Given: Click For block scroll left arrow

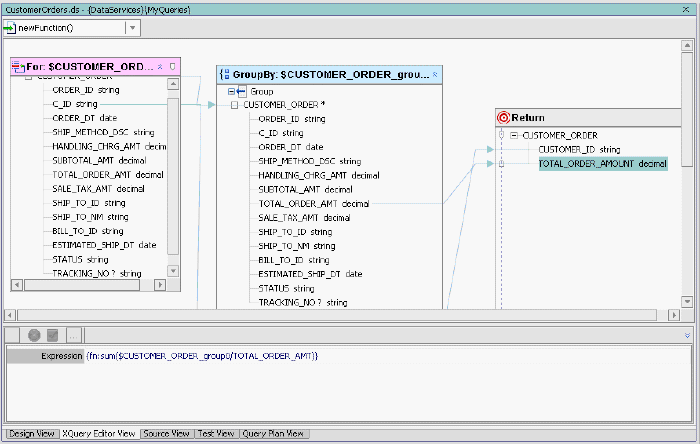Looking at the screenshot, I should tap(17, 285).
